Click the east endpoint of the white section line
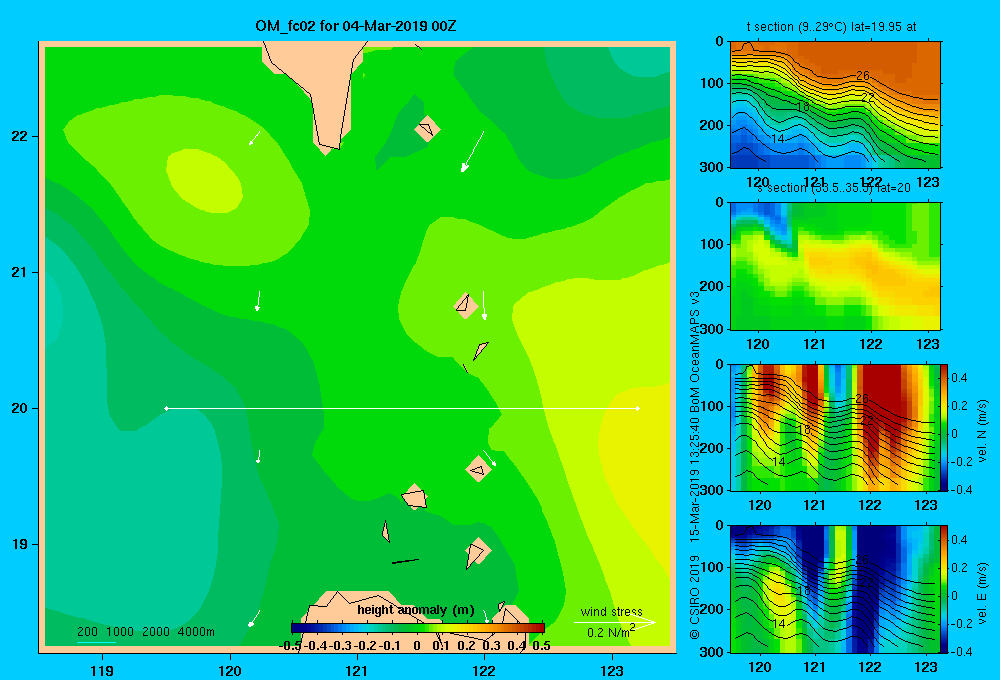 tap(638, 408)
